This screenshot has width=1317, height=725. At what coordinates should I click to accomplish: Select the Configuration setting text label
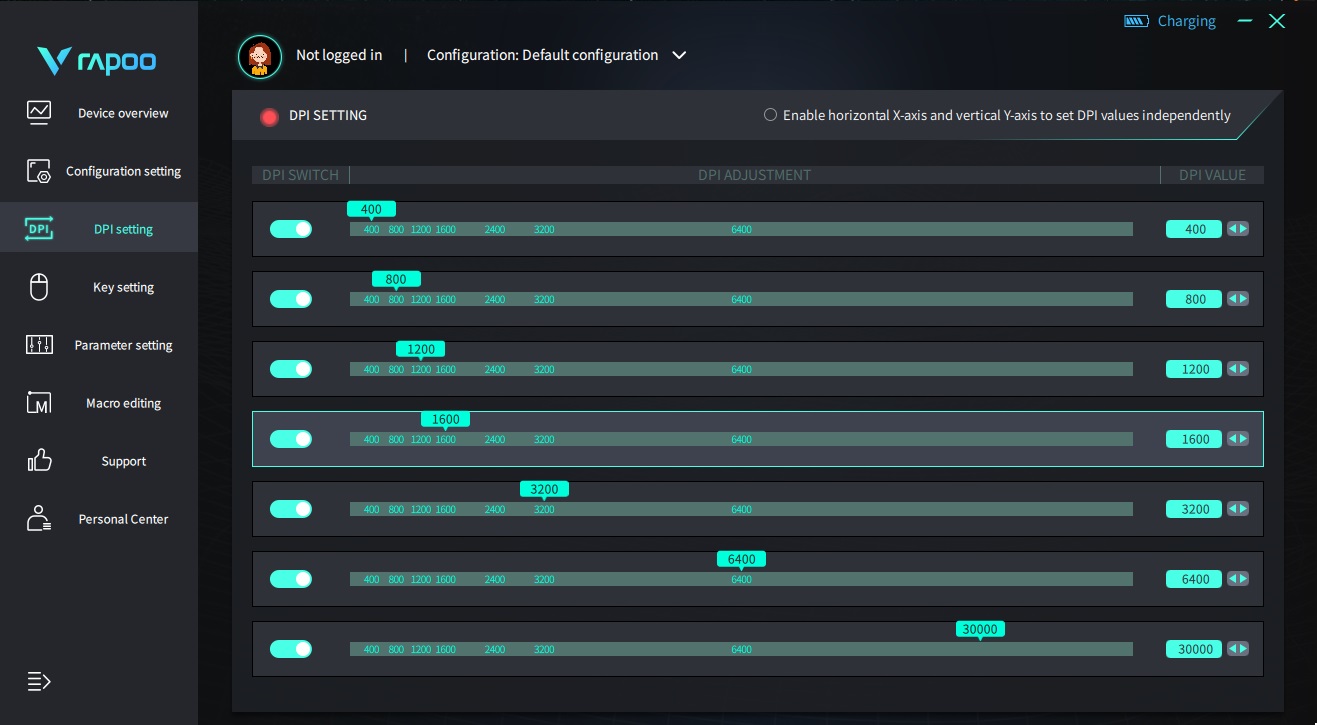click(x=123, y=171)
